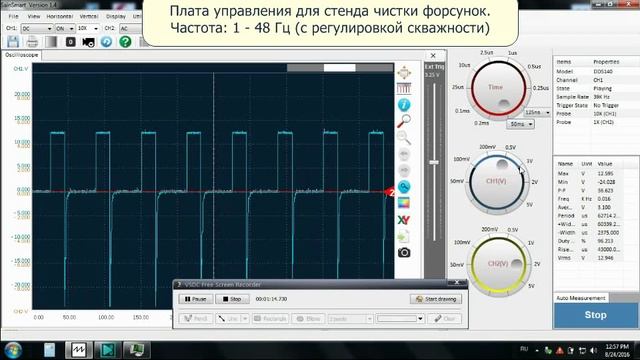Click the pan move arrows icon beside waveform

point(404,73)
